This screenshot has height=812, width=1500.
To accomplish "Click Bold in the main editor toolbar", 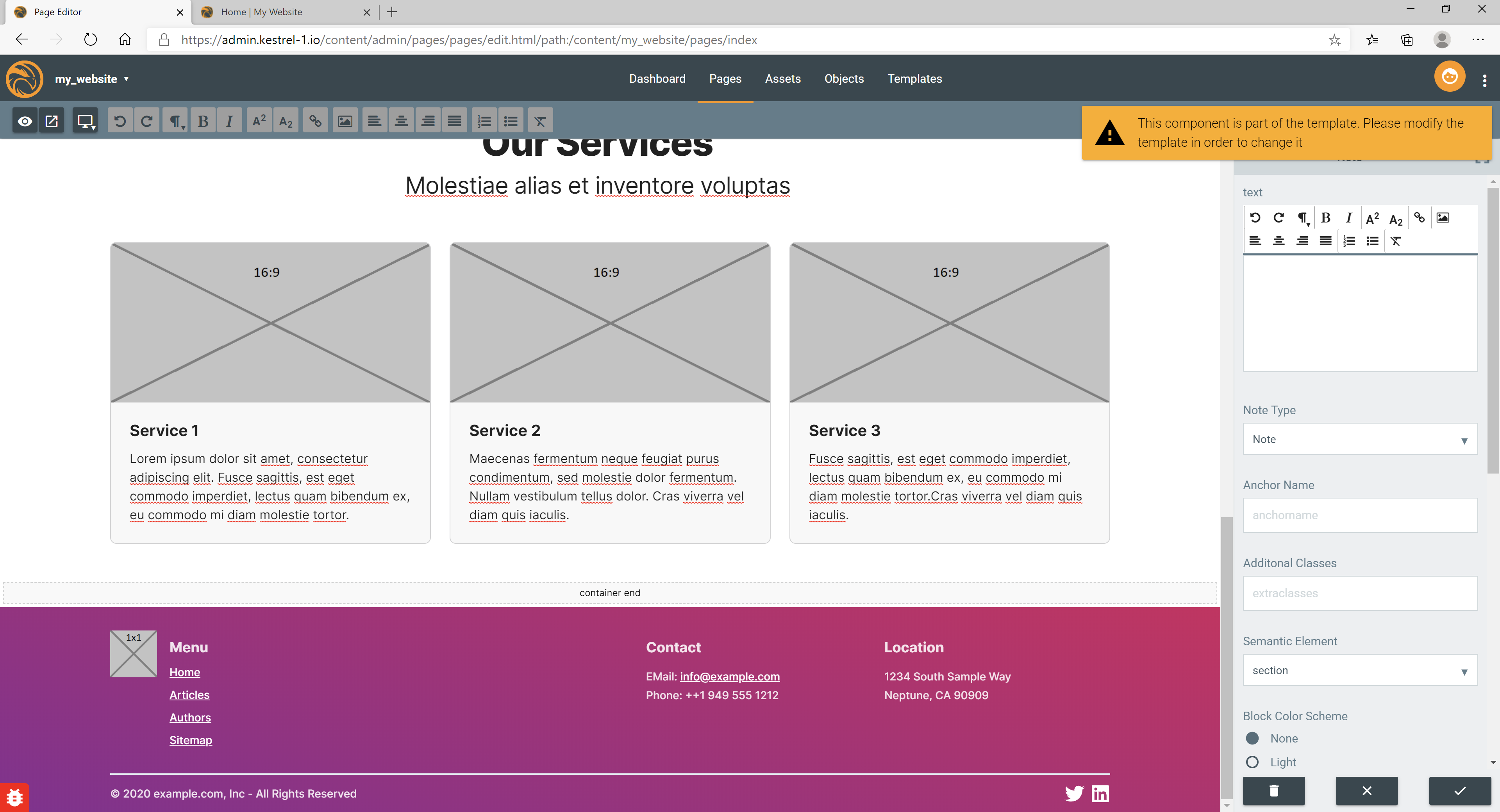I will [x=203, y=121].
